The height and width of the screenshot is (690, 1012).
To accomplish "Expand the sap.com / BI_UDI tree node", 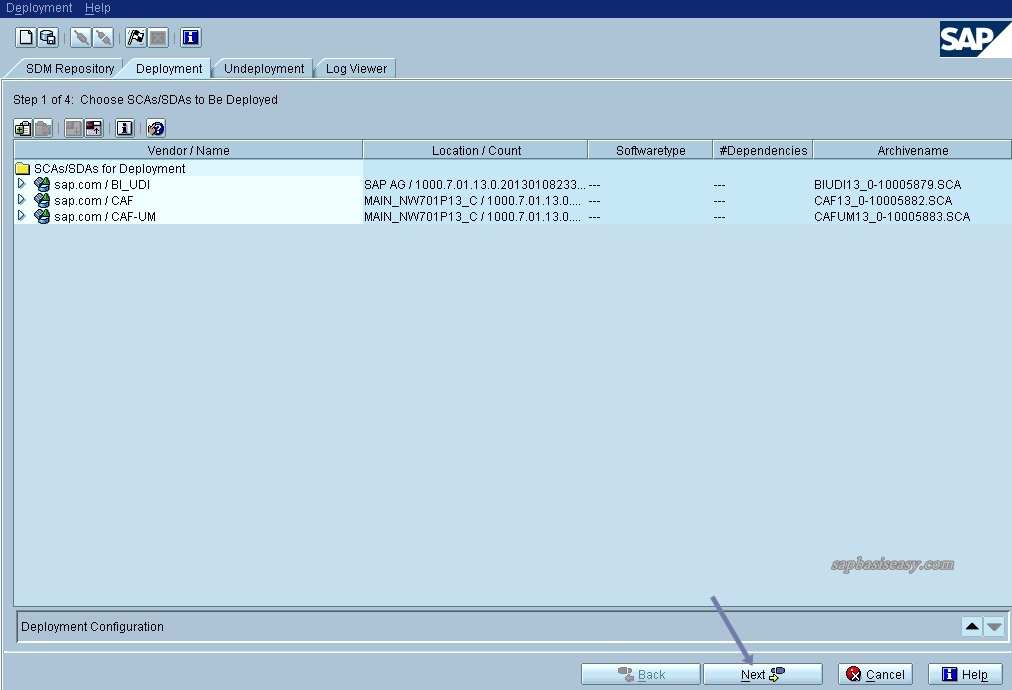I will coord(19,184).
